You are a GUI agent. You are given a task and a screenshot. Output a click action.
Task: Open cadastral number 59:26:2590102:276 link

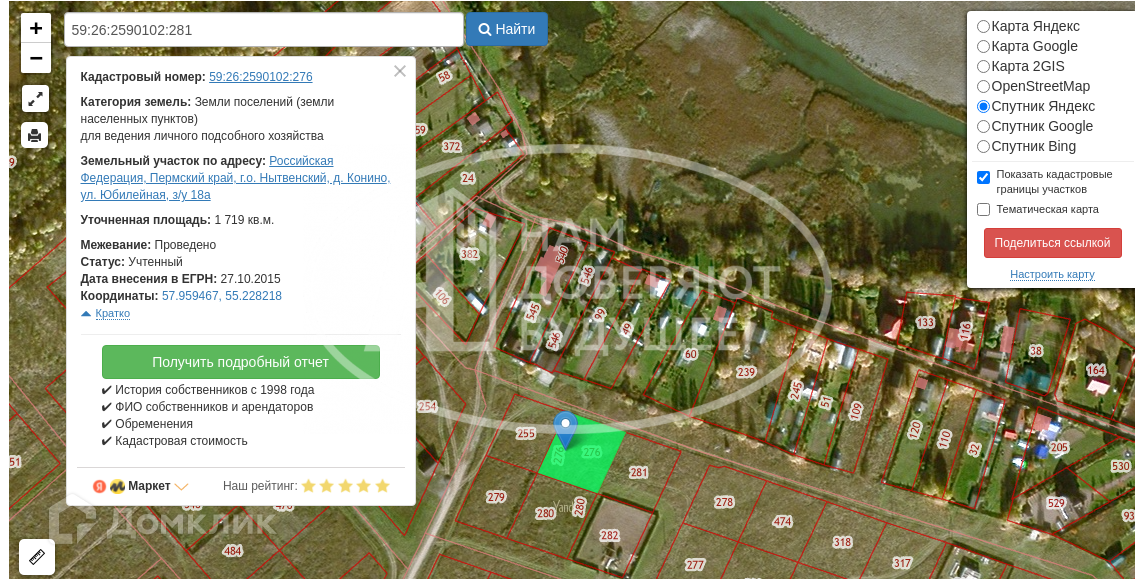(261, 77)
